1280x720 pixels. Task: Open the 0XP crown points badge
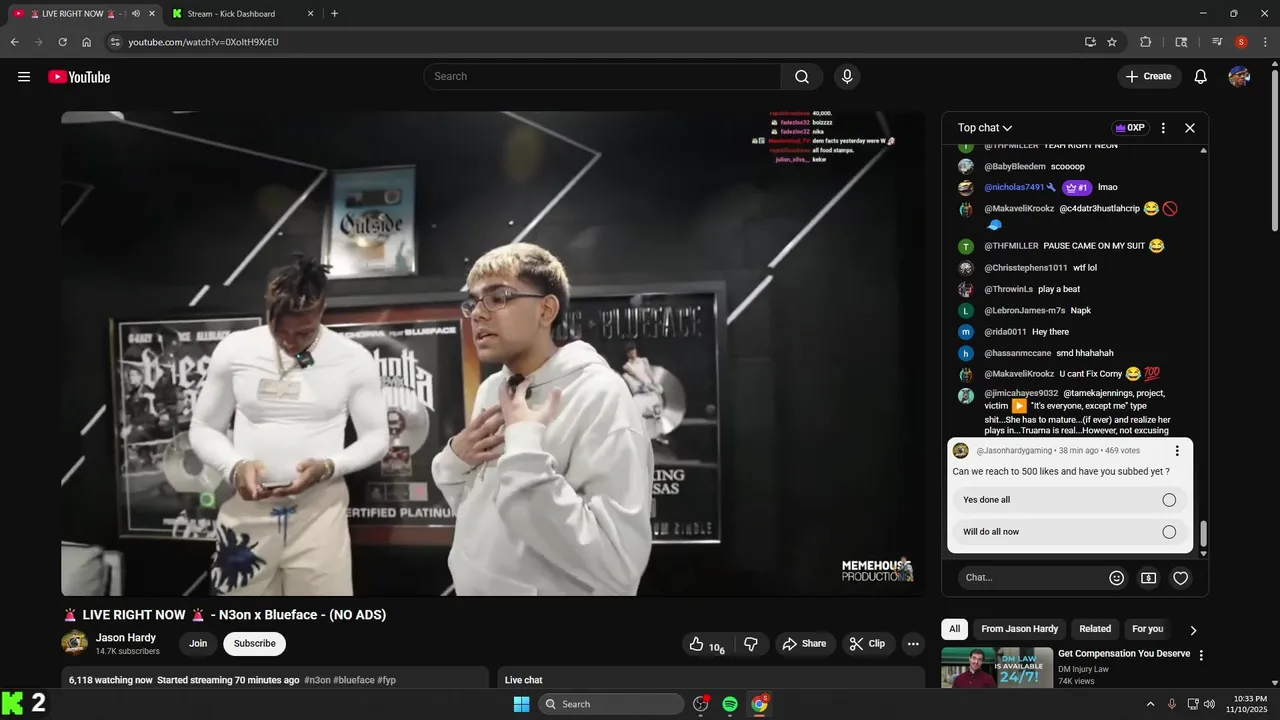point(1130,128)
